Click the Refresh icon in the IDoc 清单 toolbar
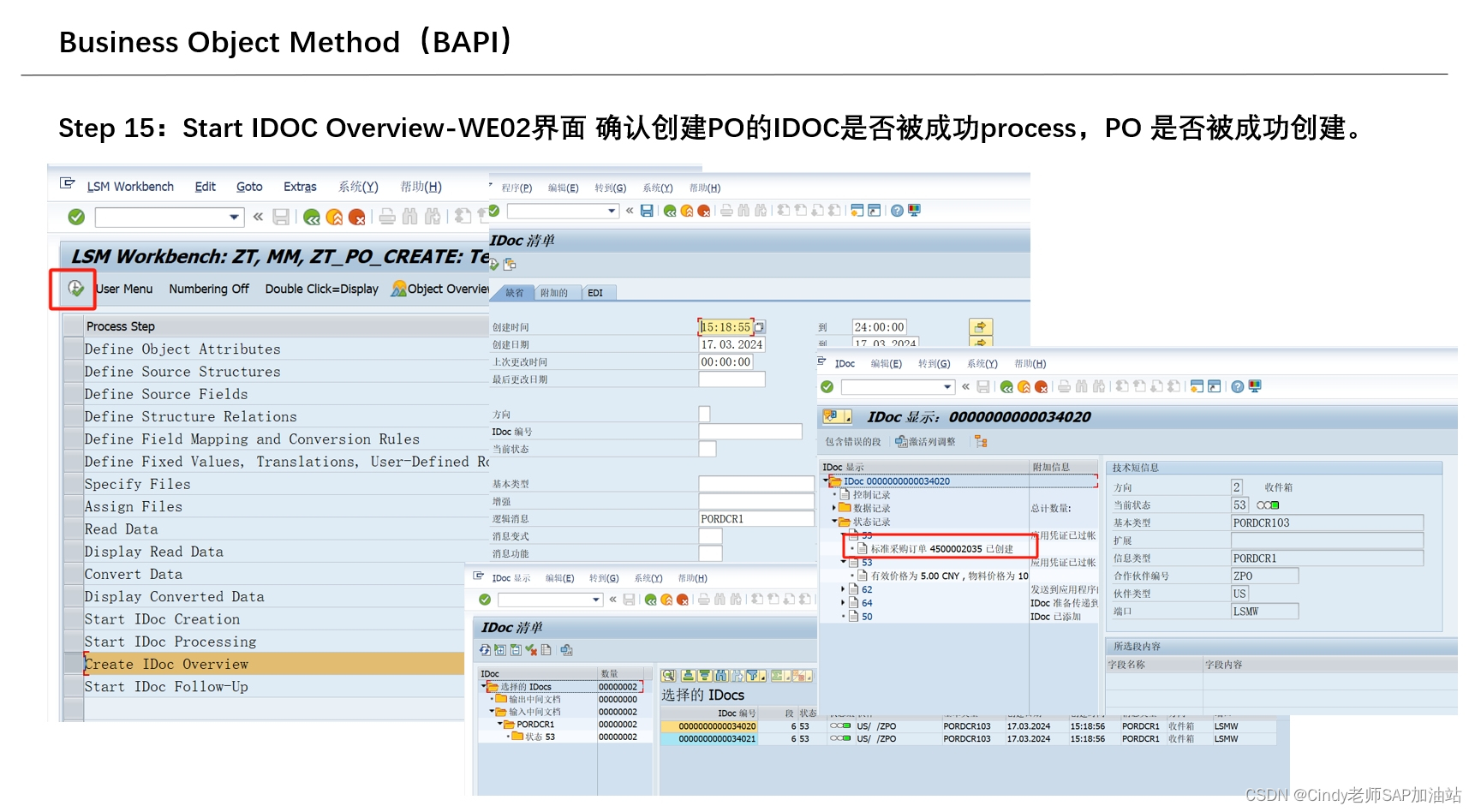Screen dimensions: 1475x812 click(485, 651)
